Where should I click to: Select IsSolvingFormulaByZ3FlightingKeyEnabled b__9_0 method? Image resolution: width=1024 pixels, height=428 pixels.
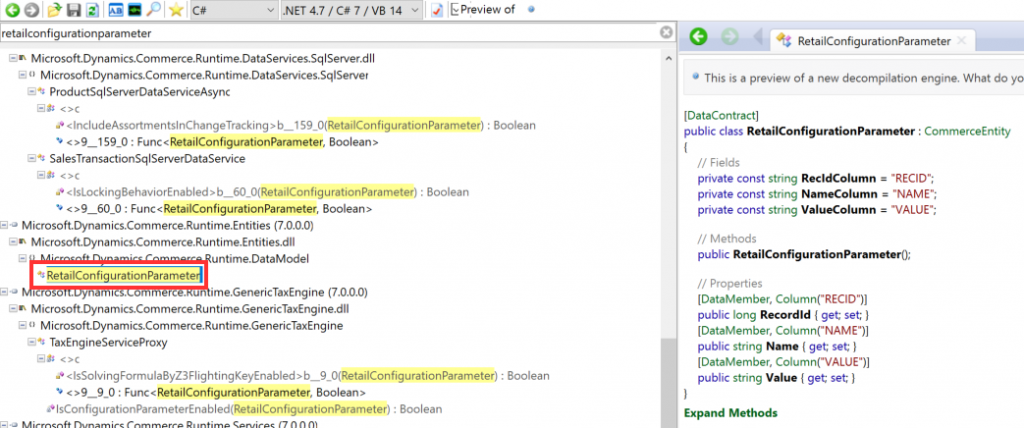[x=308, y=376]
